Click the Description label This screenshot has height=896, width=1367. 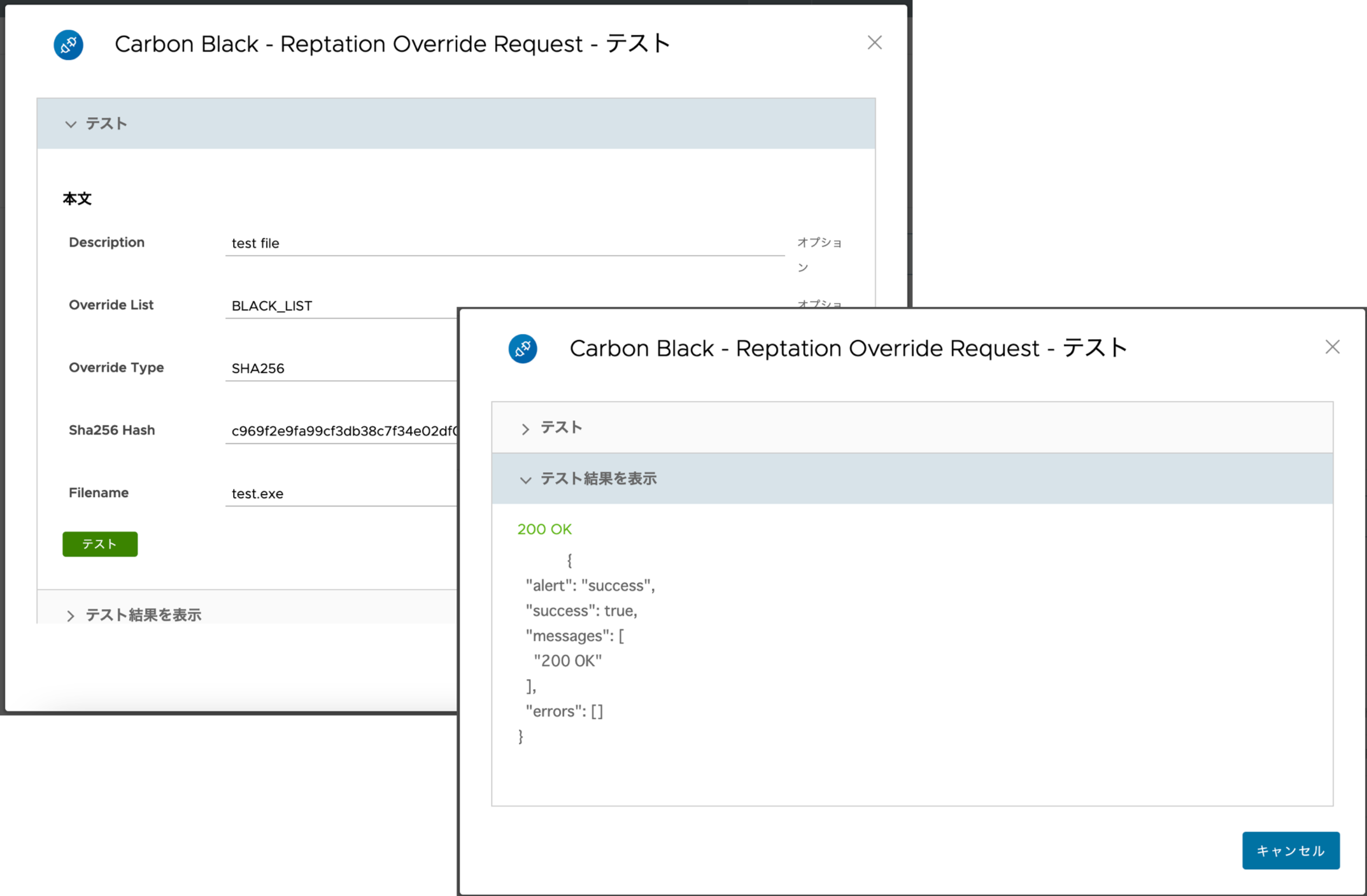[106, 242]
